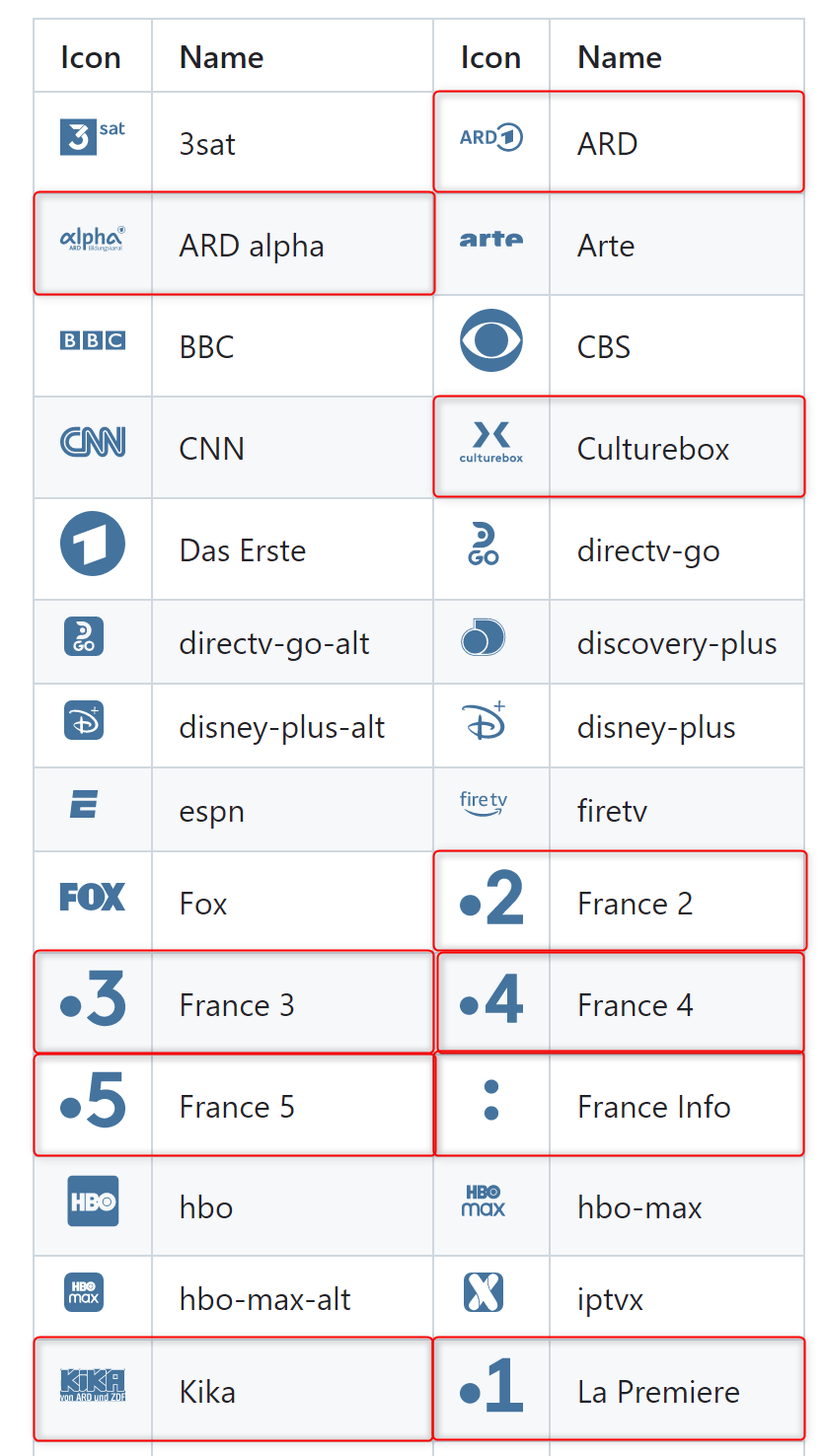
Task: Click the BBC channel icon
Action: [92, 340]
